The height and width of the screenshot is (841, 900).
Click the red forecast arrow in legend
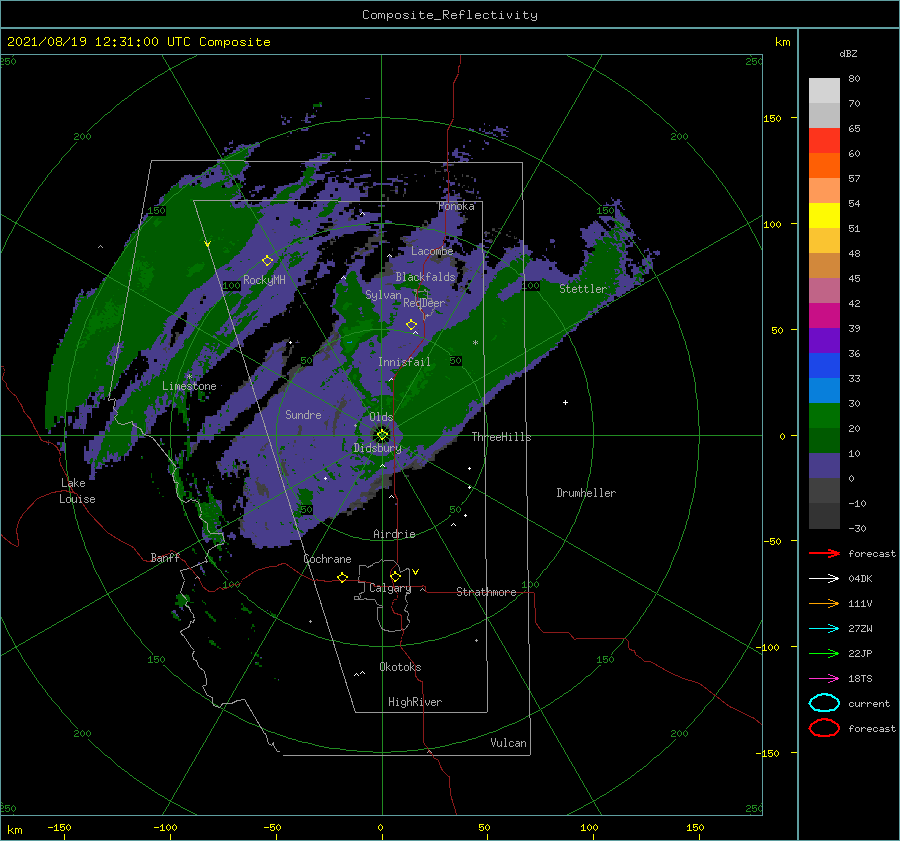pos(824,553)
